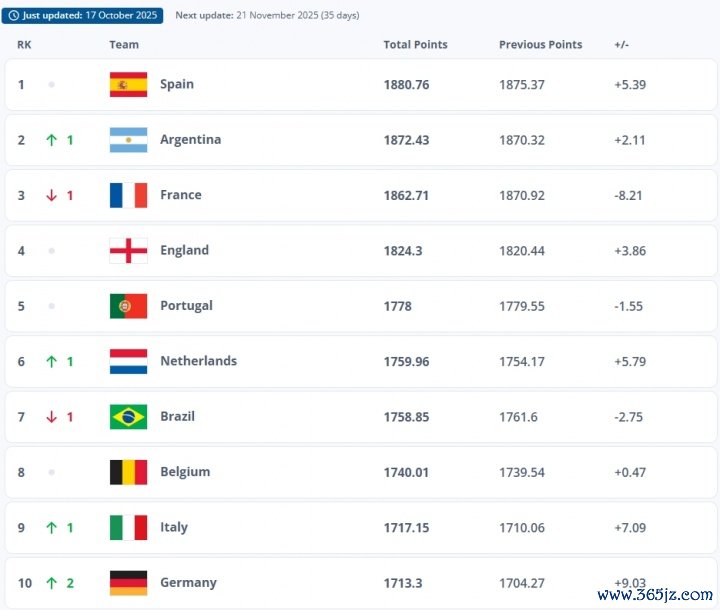Image resolution: width=720 pixels, height=610 pixels.
Task: Click the red down arrow for France
Action: [x=51, y=196]
